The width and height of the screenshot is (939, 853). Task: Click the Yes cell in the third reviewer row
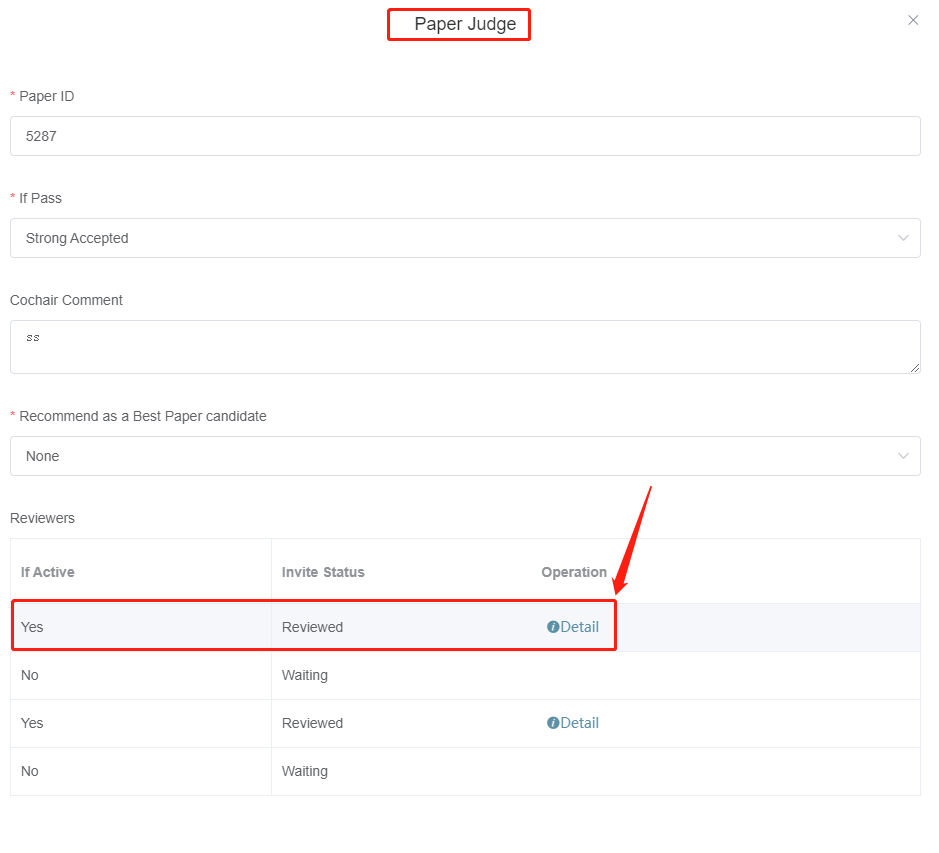(x=32, y=723)
